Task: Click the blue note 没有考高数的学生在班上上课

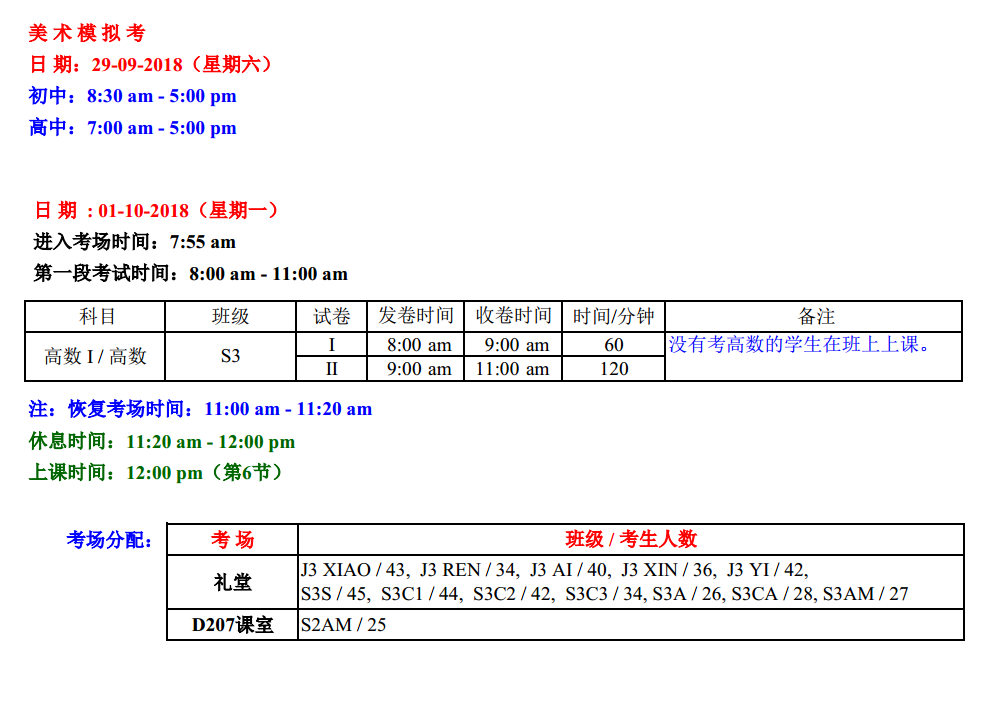Action: point(800,345)
